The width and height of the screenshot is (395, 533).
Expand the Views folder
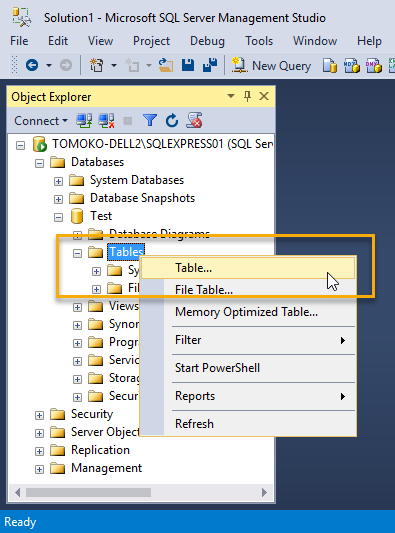point(78,307)
